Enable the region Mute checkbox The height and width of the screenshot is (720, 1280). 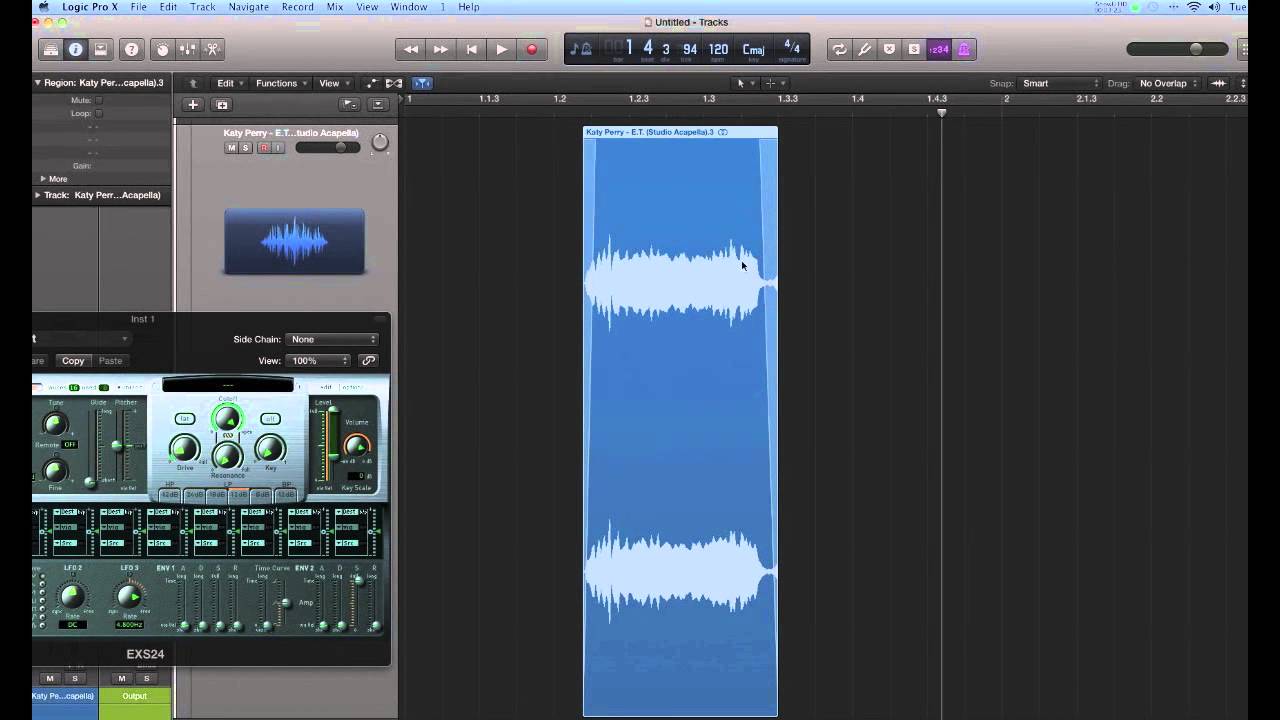point(99,100)
